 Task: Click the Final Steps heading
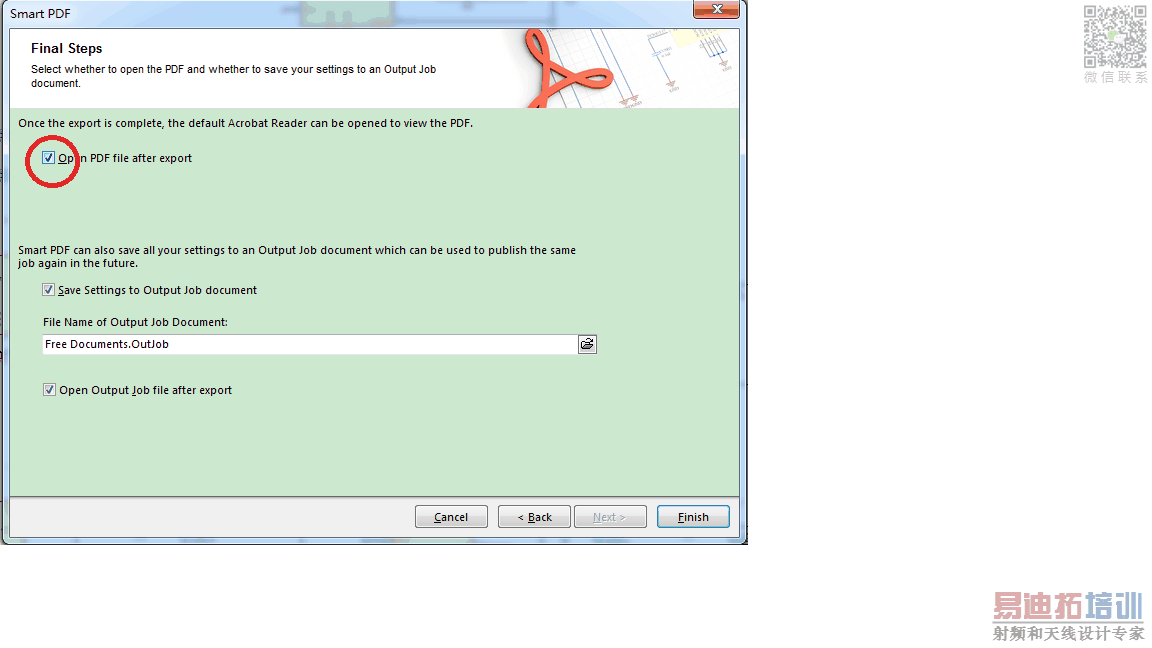tap(66, 48)
